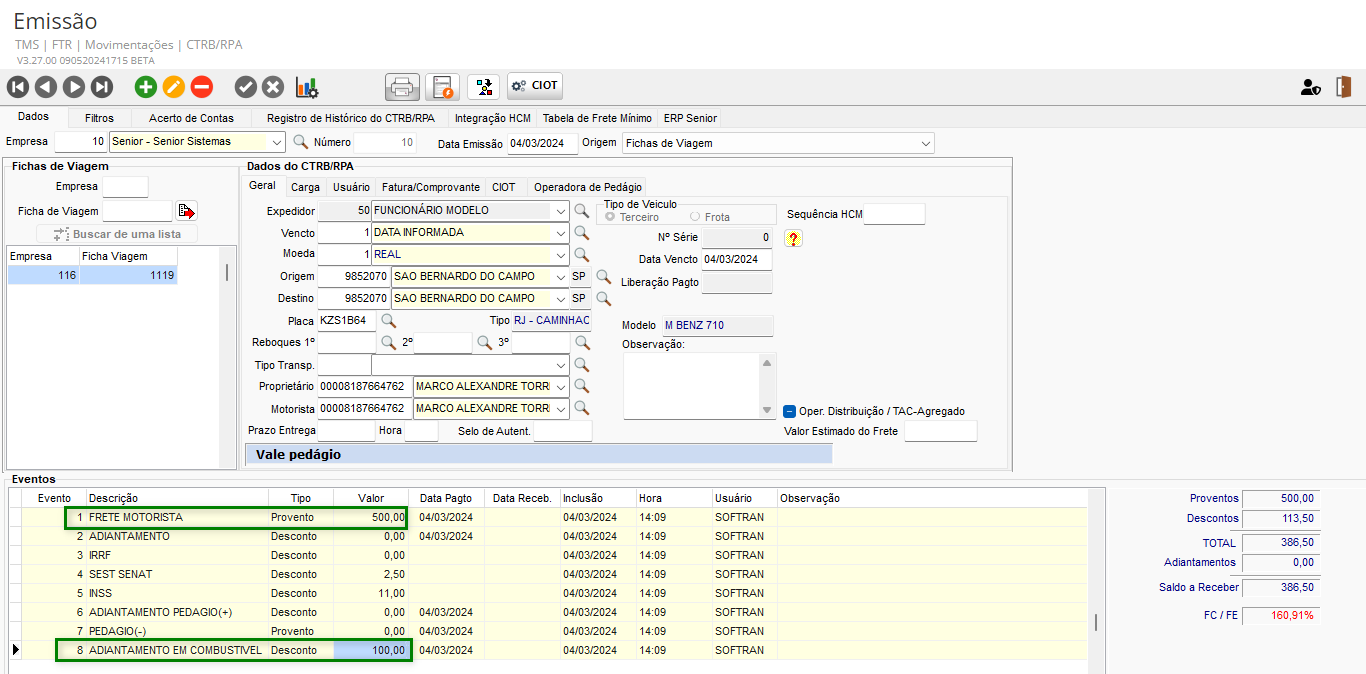Switch to the Acerto de Contas tab
Viewport: 1366px width, 674px height.
click(191, 118)
